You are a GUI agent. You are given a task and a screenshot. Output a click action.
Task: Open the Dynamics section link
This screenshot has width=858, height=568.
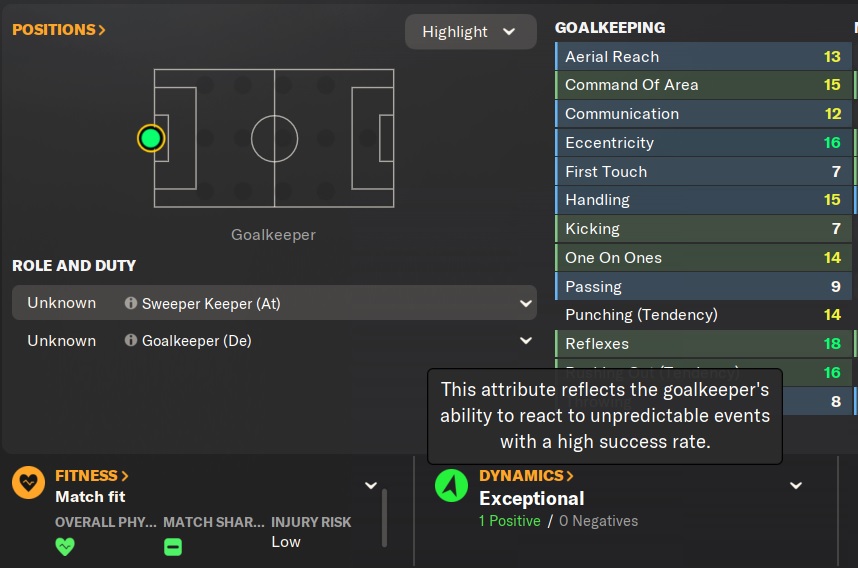click(x=526, y=476)
